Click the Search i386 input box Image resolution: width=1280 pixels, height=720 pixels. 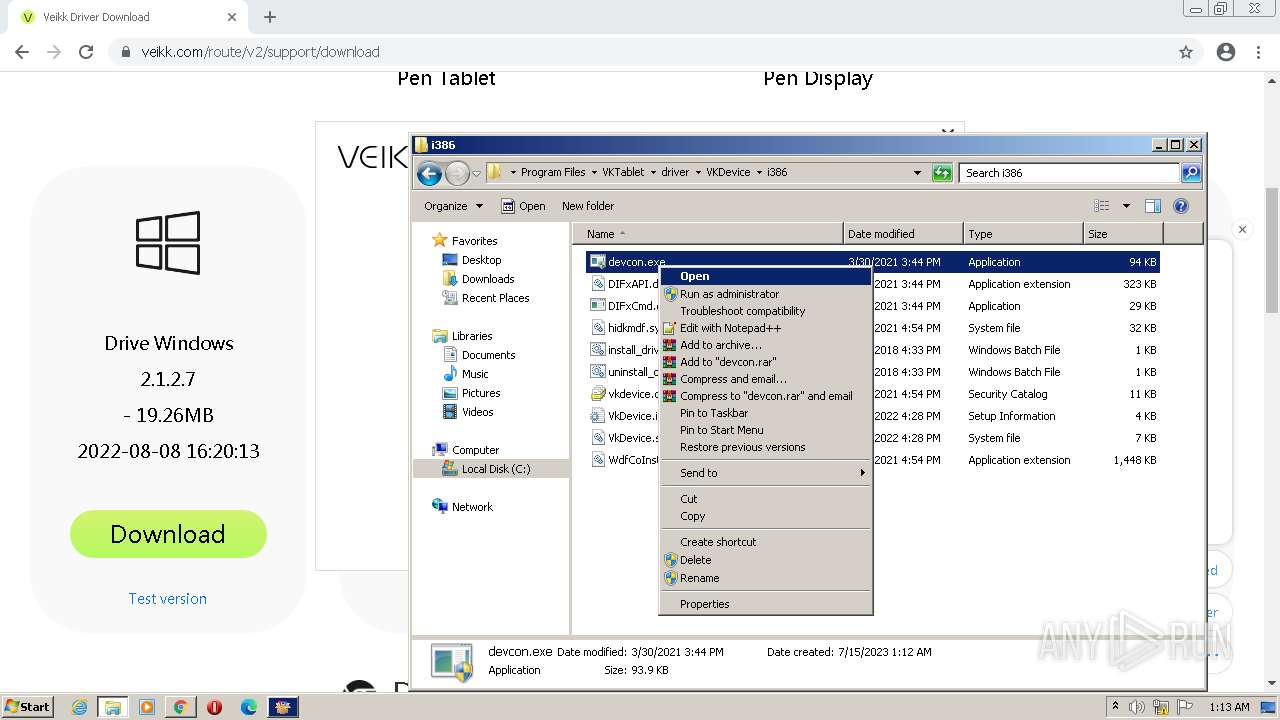[x=1069, y=173]
